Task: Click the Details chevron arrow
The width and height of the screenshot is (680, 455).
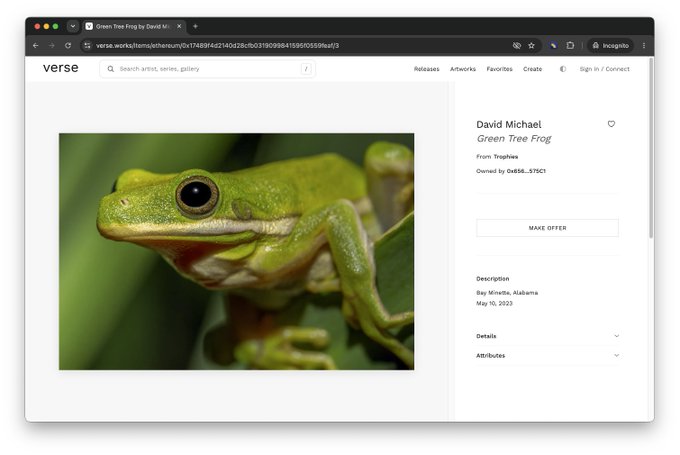Action: (617, 336)
